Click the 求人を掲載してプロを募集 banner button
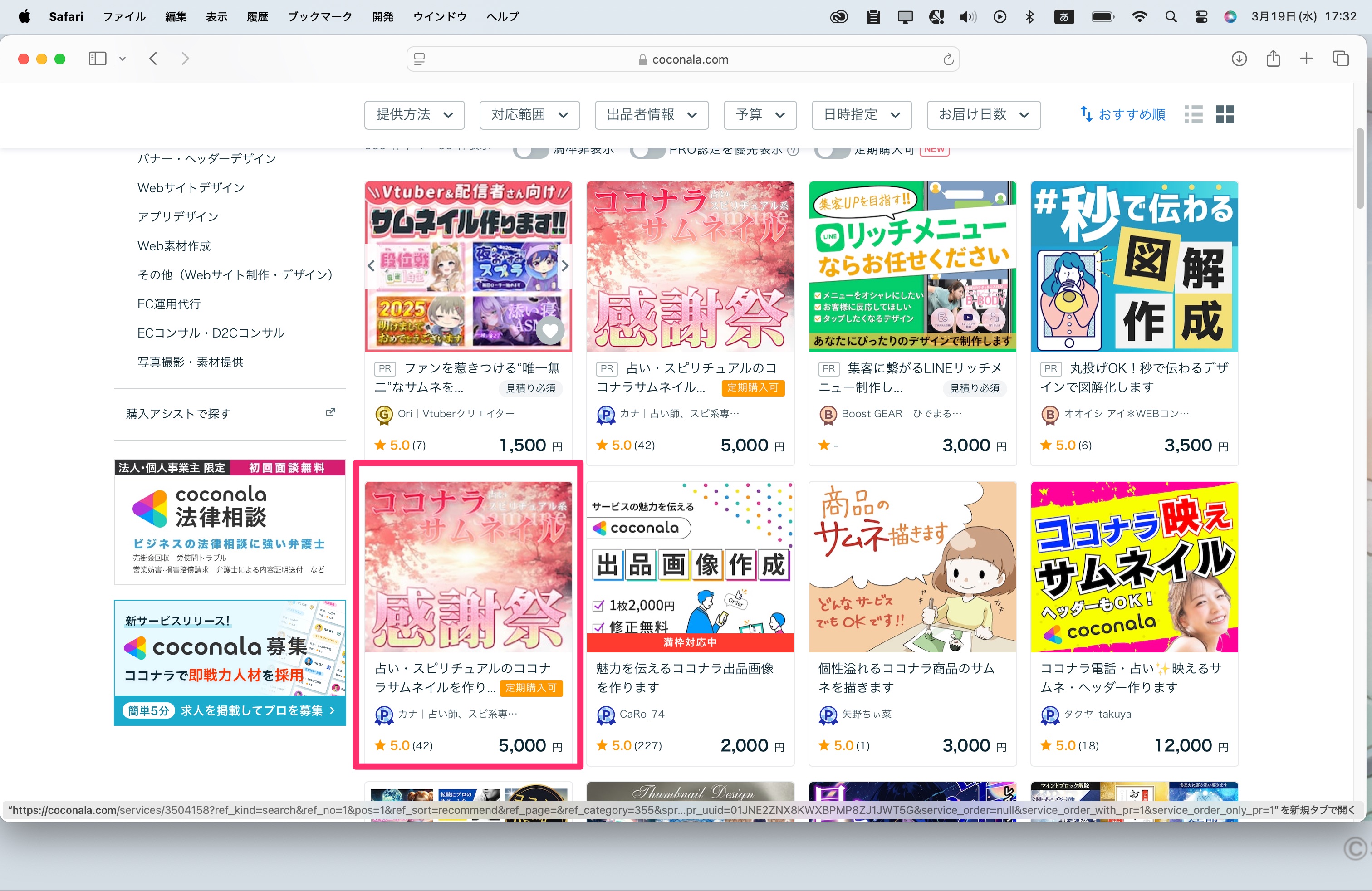 pyautogui.click(x=230, y=710)
